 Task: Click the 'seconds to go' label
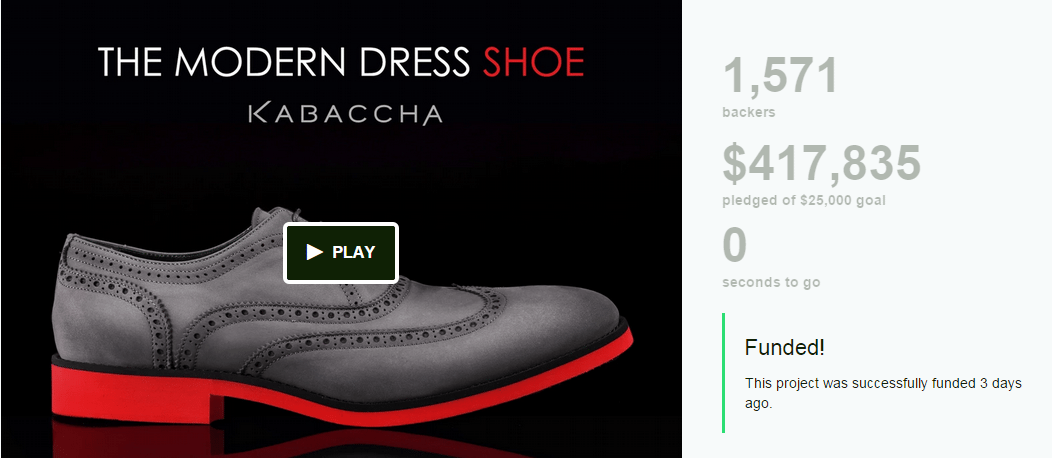tap(771, 282)
